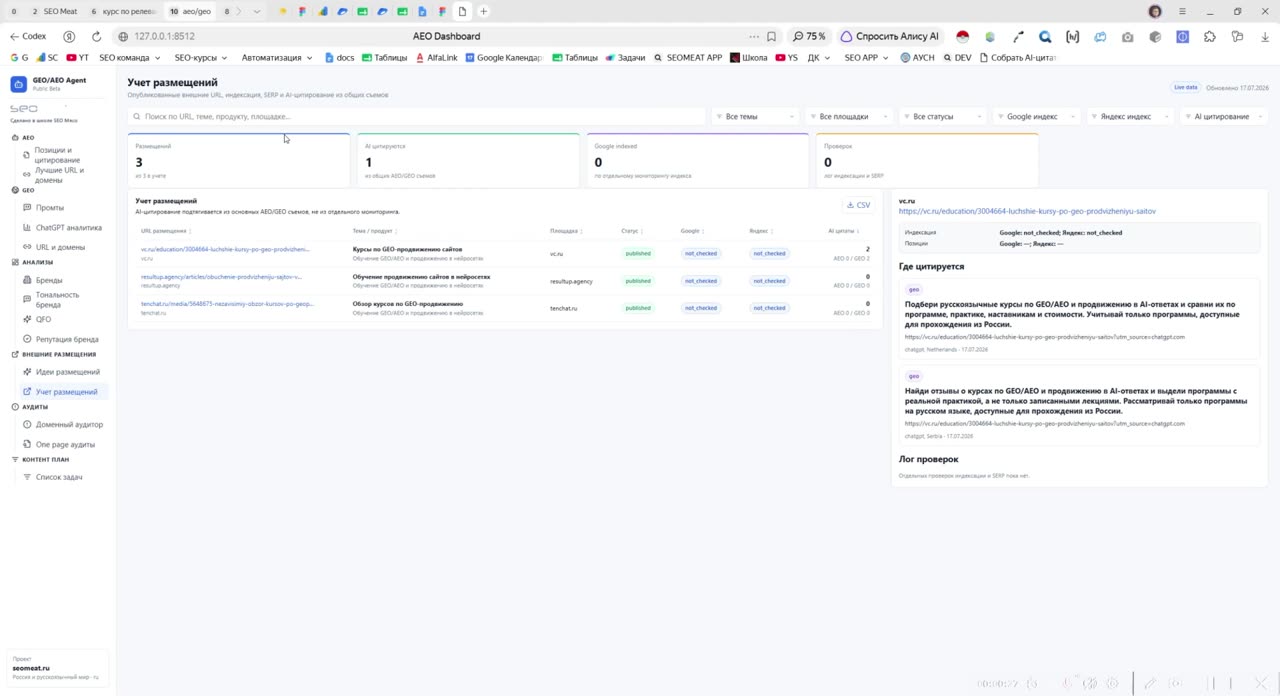The height and width of the screenshot is (696, 1280).
Task: Click the page zoom 75% indicator
Action: 810,36
